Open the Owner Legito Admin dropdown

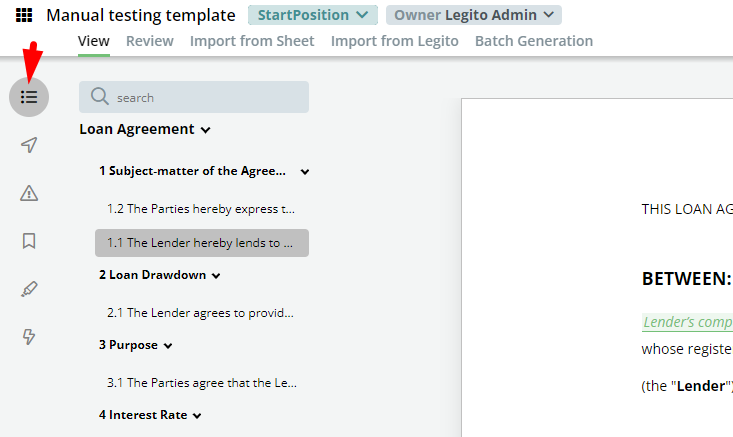[474, 15]
